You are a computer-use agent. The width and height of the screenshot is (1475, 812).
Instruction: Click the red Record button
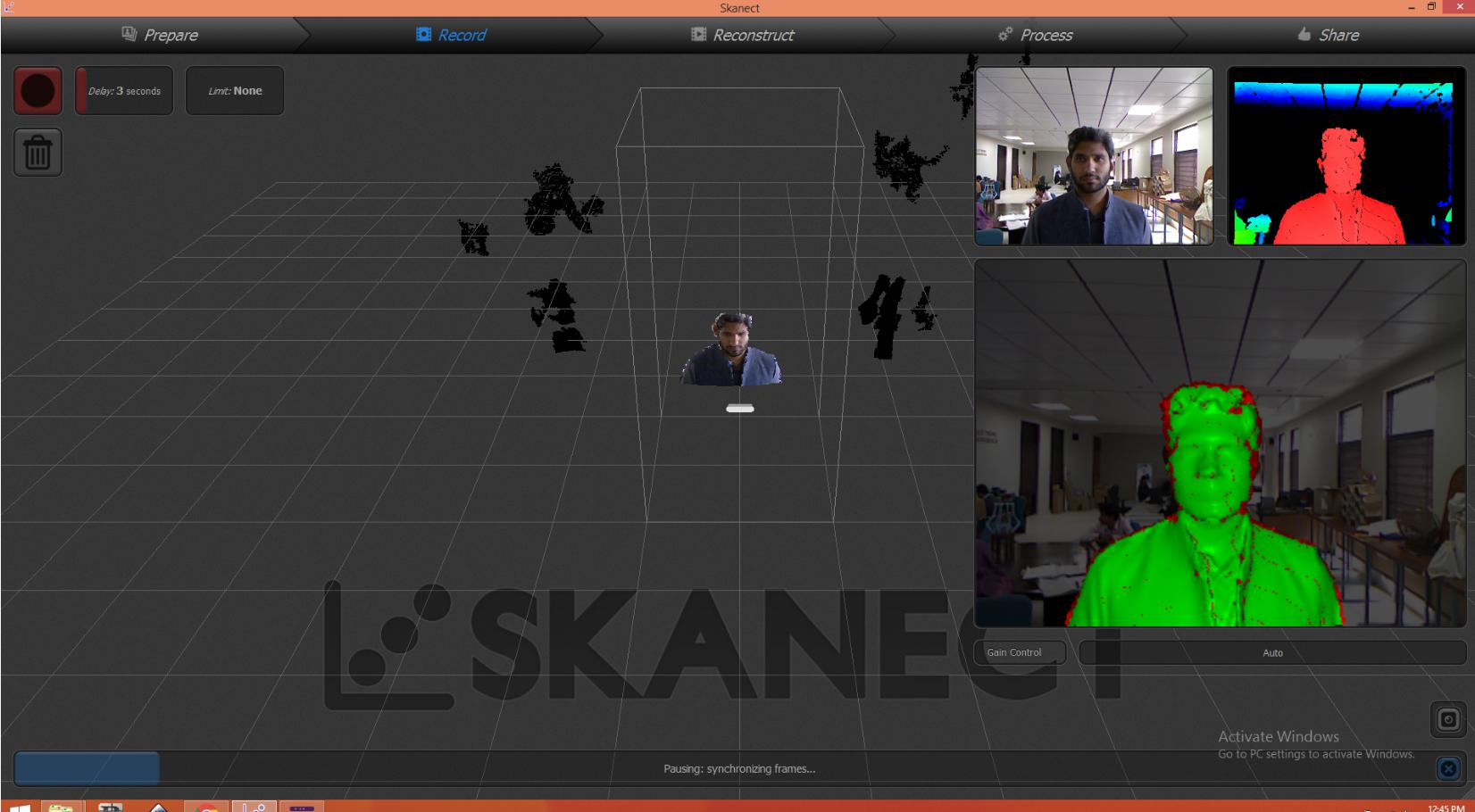[x=37, y=91]
